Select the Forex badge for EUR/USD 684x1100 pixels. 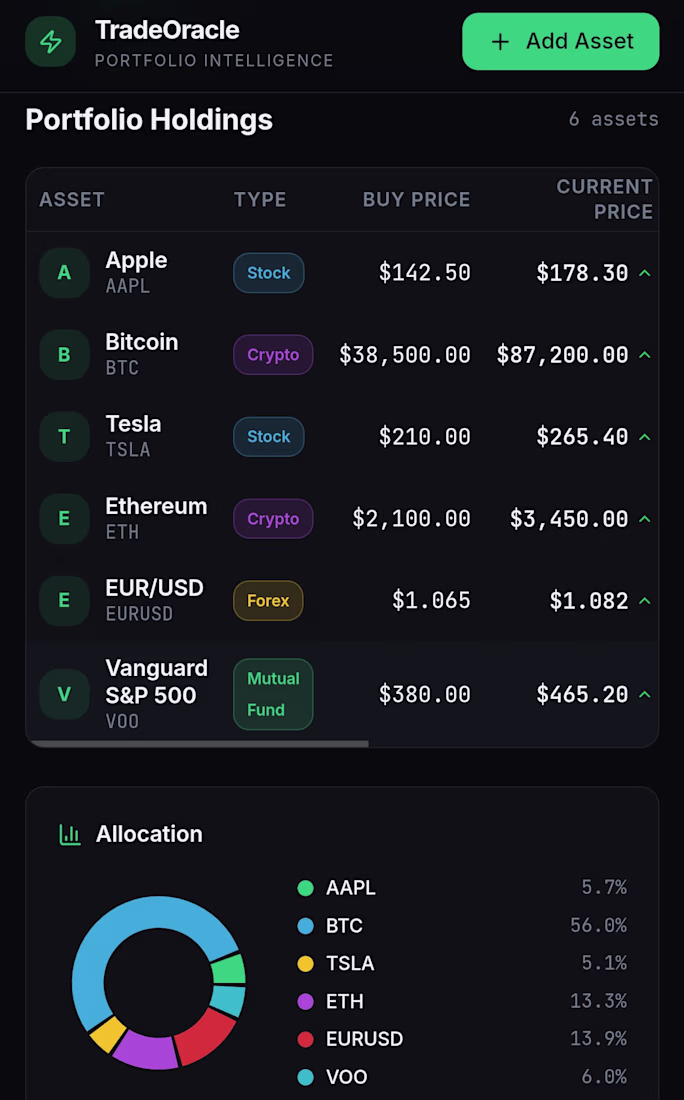(268, 601)
